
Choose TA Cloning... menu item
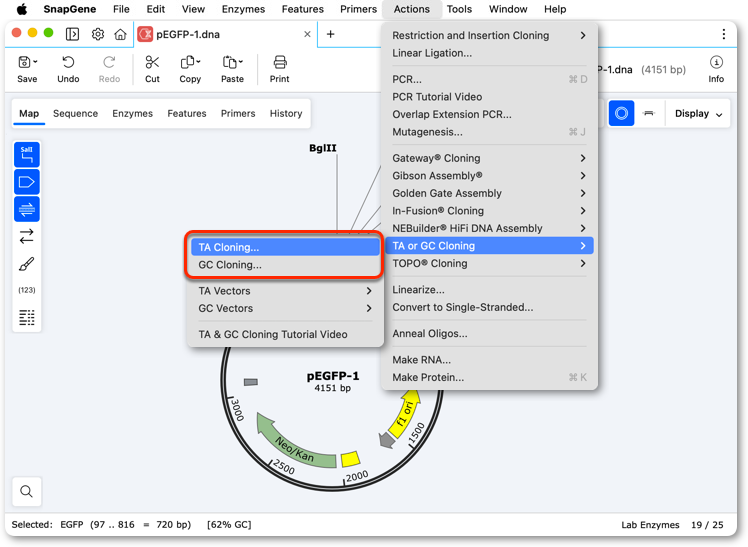point(285,247)
